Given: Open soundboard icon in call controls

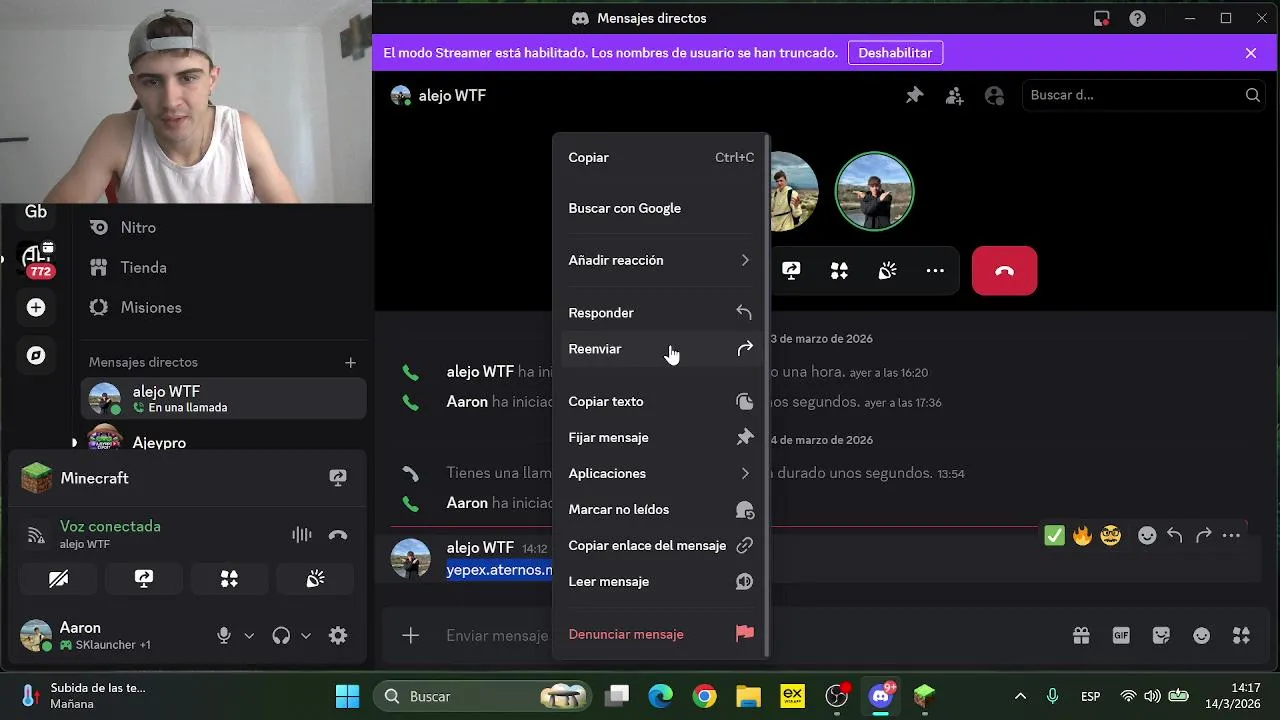Looking at the screenshot, I should (887, 271).
